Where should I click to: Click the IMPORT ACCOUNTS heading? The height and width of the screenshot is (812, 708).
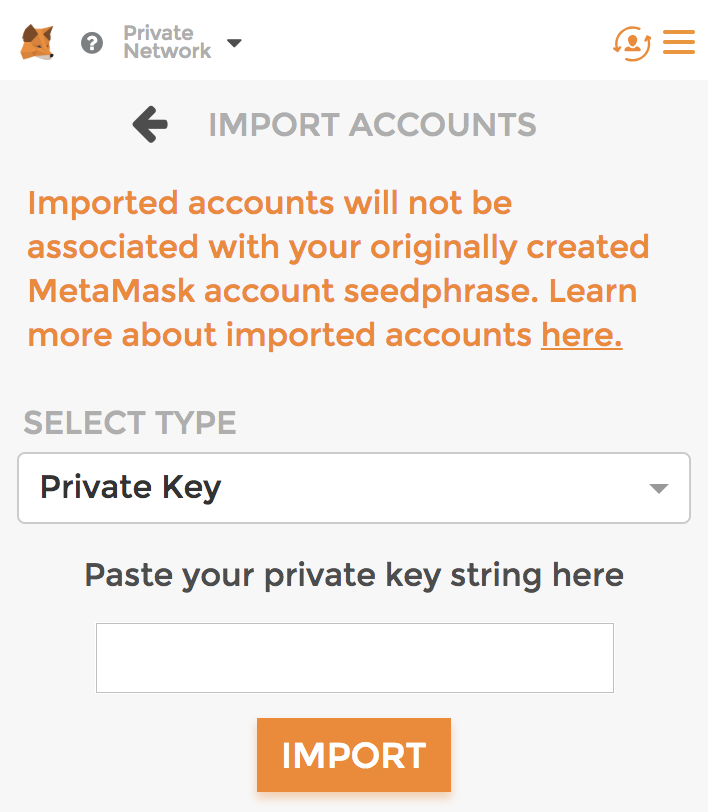(372, 125)
